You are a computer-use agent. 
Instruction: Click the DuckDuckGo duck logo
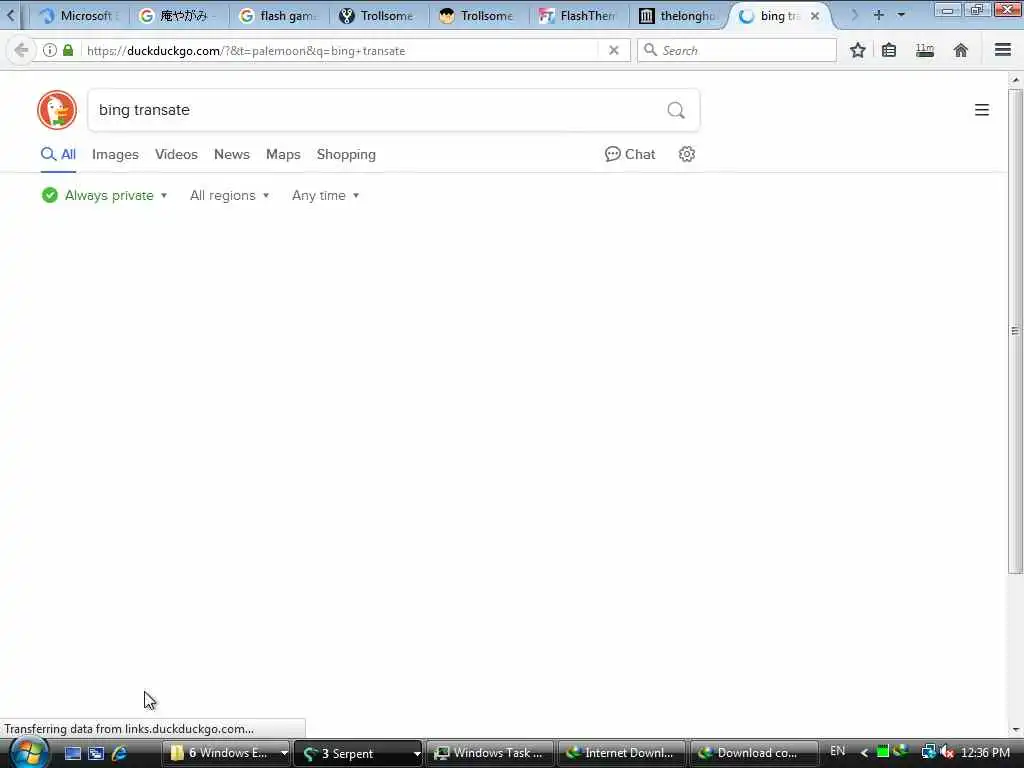click(x=57, y=110)
